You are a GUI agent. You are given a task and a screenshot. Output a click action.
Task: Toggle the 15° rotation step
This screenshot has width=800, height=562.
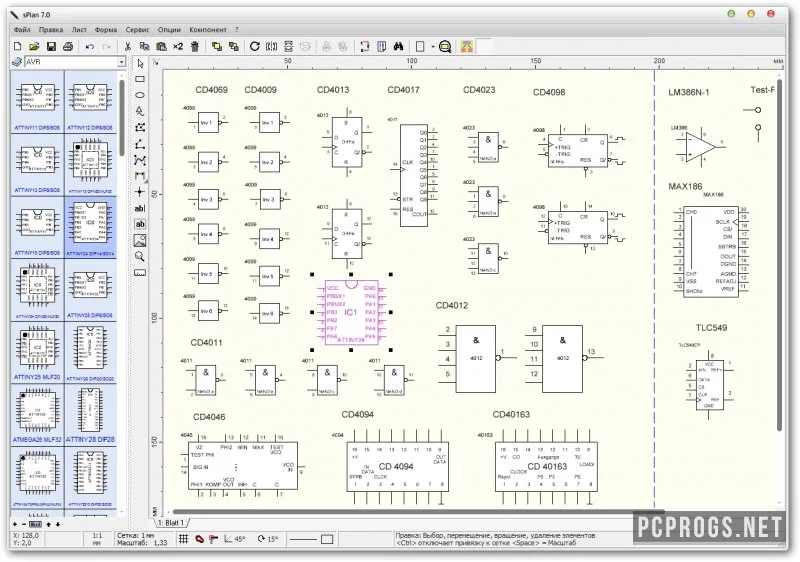click(x=268, y=539)
